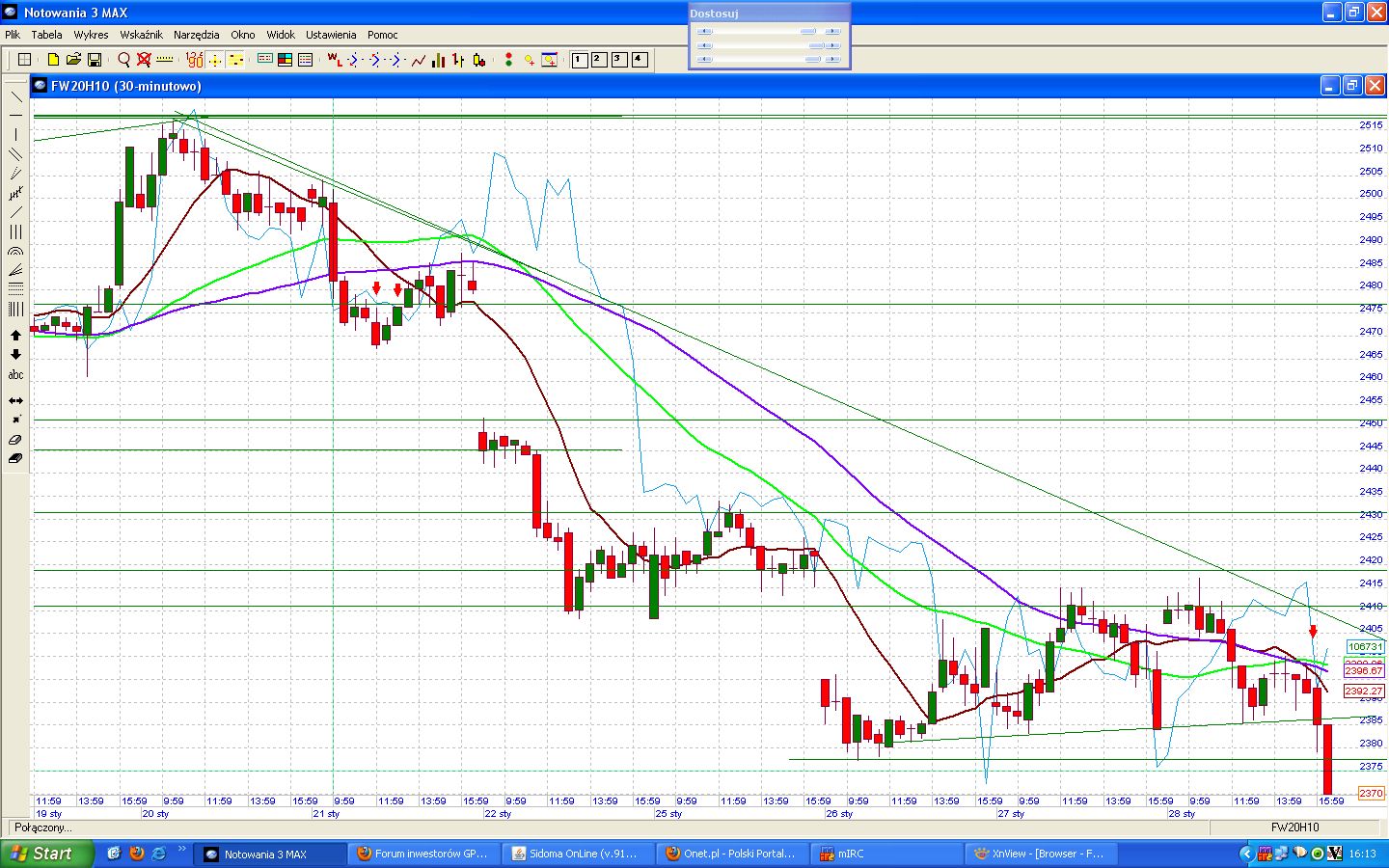This screenshot has width=1389, height=868.
Task: Pick the up arrow marker tool
Action: (15, 336)
